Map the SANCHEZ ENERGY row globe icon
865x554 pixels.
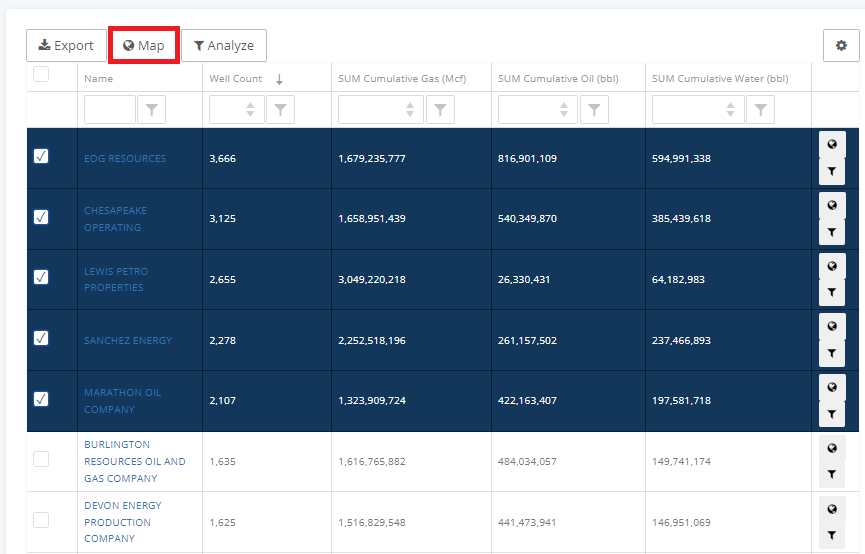(832, 326)
